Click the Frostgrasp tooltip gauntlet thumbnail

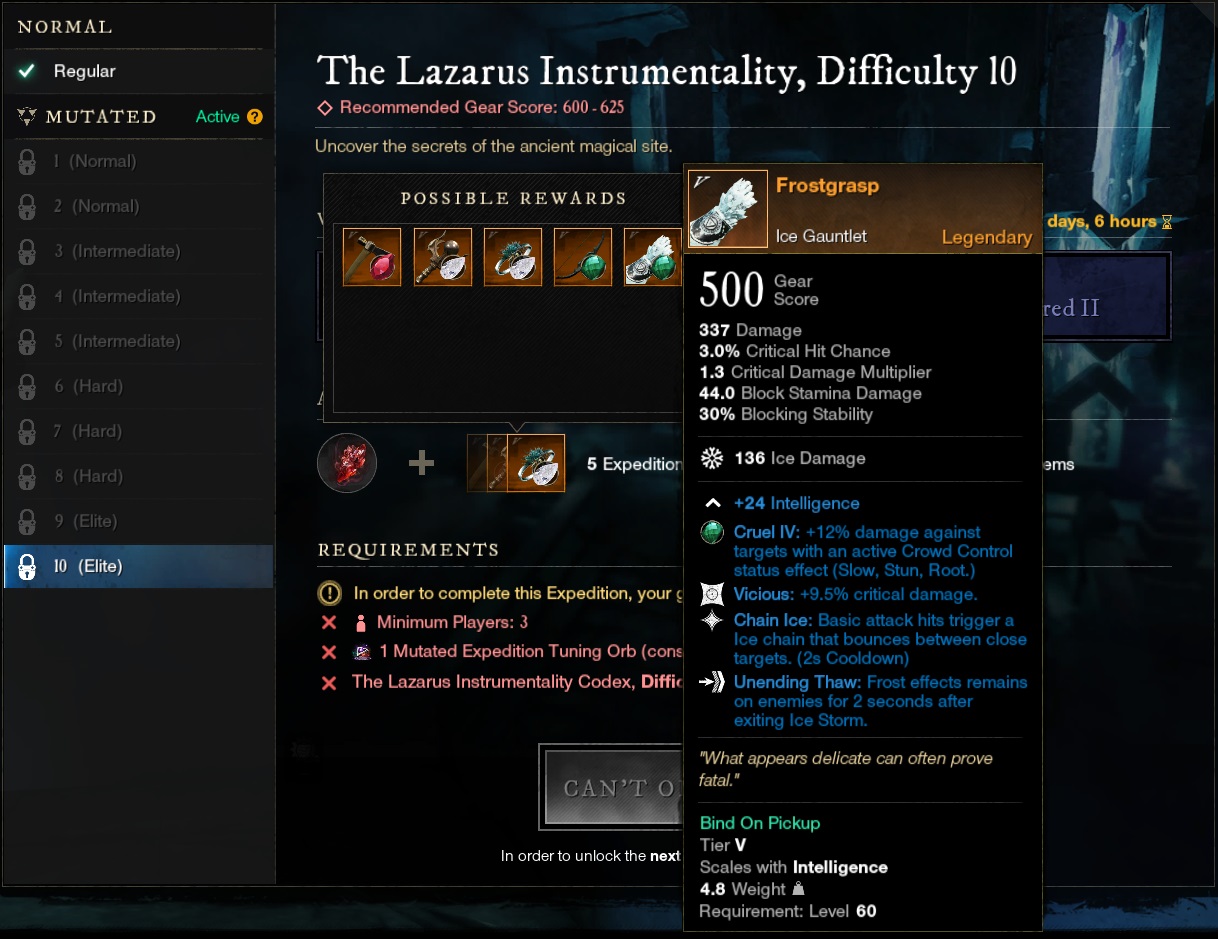(x=728, y=209)
